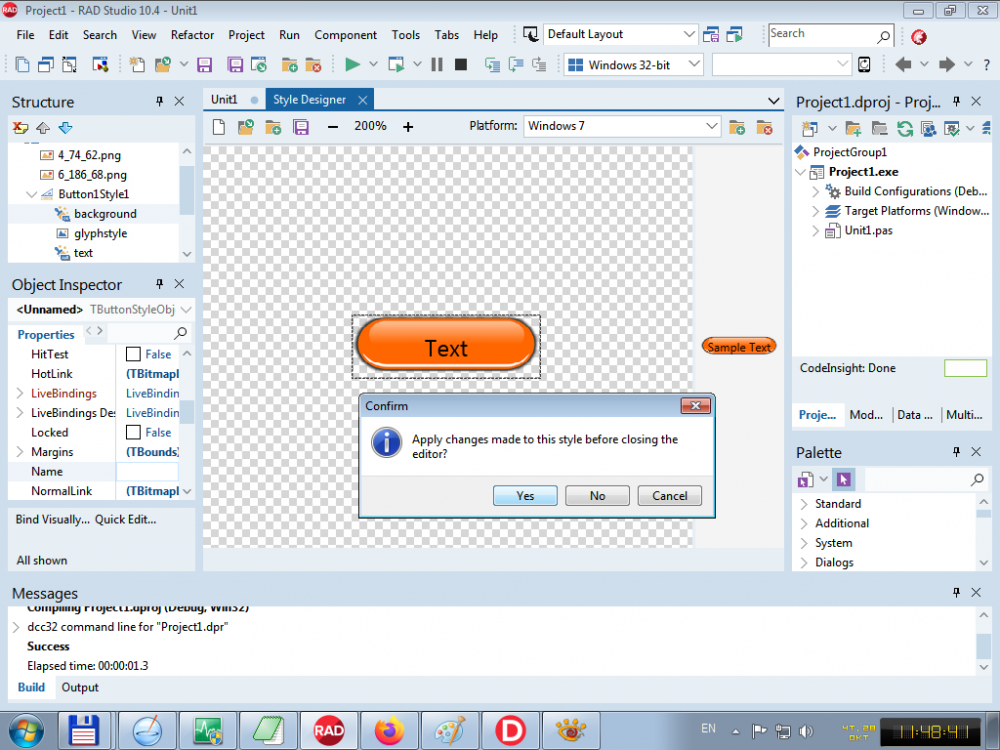
Task: Expand the Standard palette category
Action: pos(804,504)
